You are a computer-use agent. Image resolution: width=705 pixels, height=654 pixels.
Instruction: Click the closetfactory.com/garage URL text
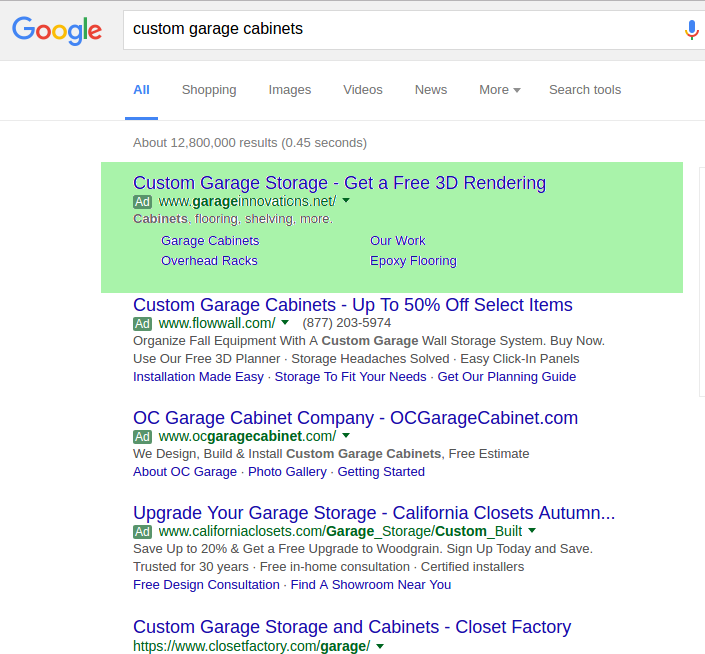pyautogui.click(x=252, y=646)
